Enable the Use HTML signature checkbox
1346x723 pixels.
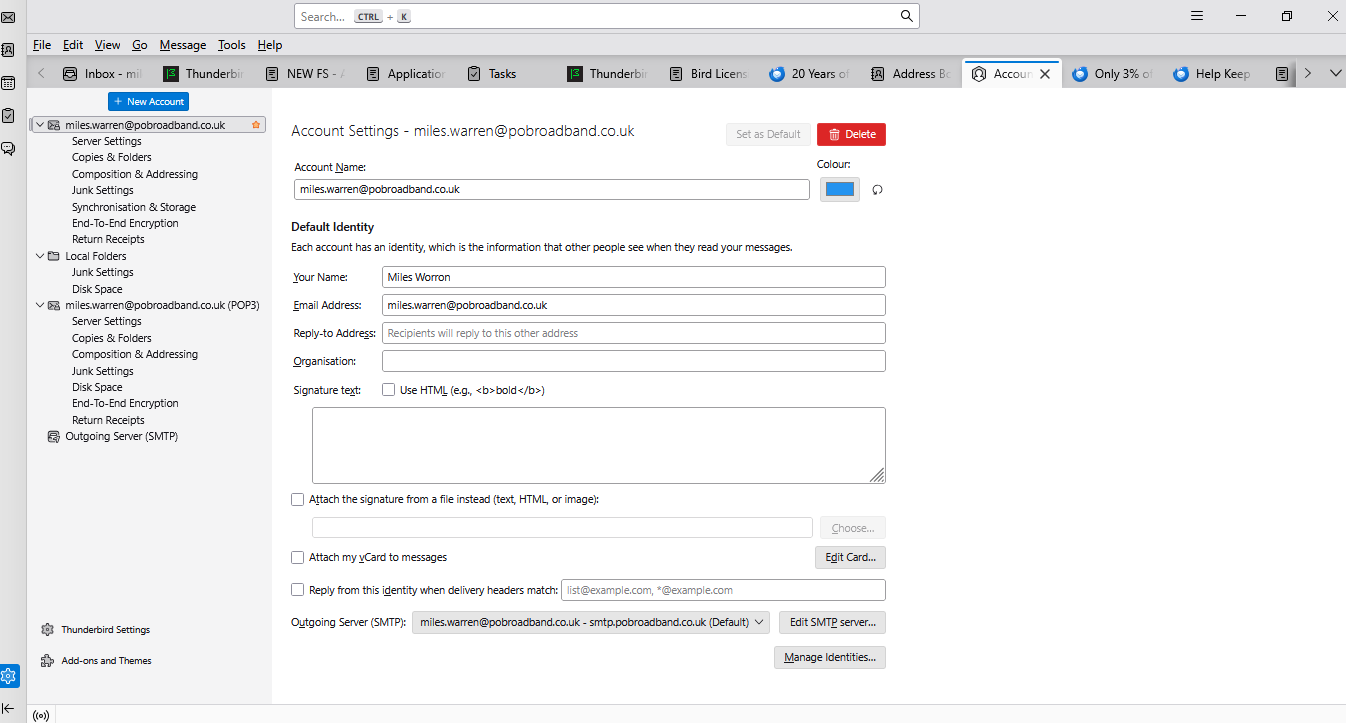[388, 390]
